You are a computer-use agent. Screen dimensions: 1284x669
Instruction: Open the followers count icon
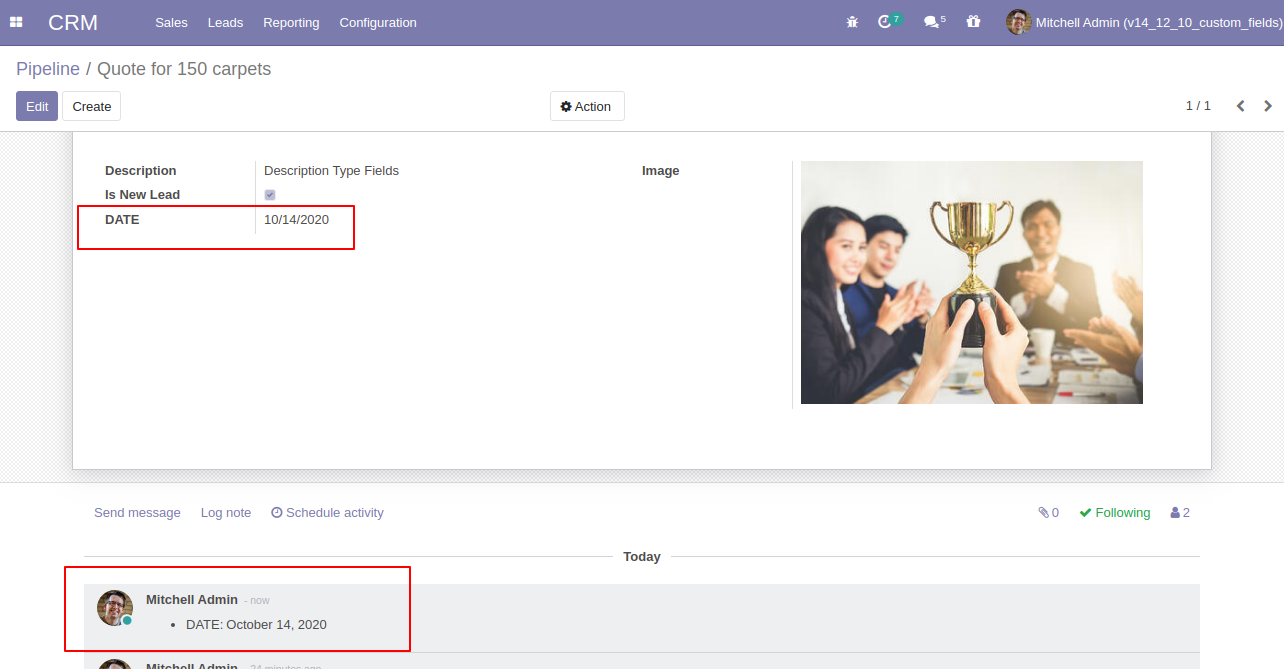tap(1180, 513)
